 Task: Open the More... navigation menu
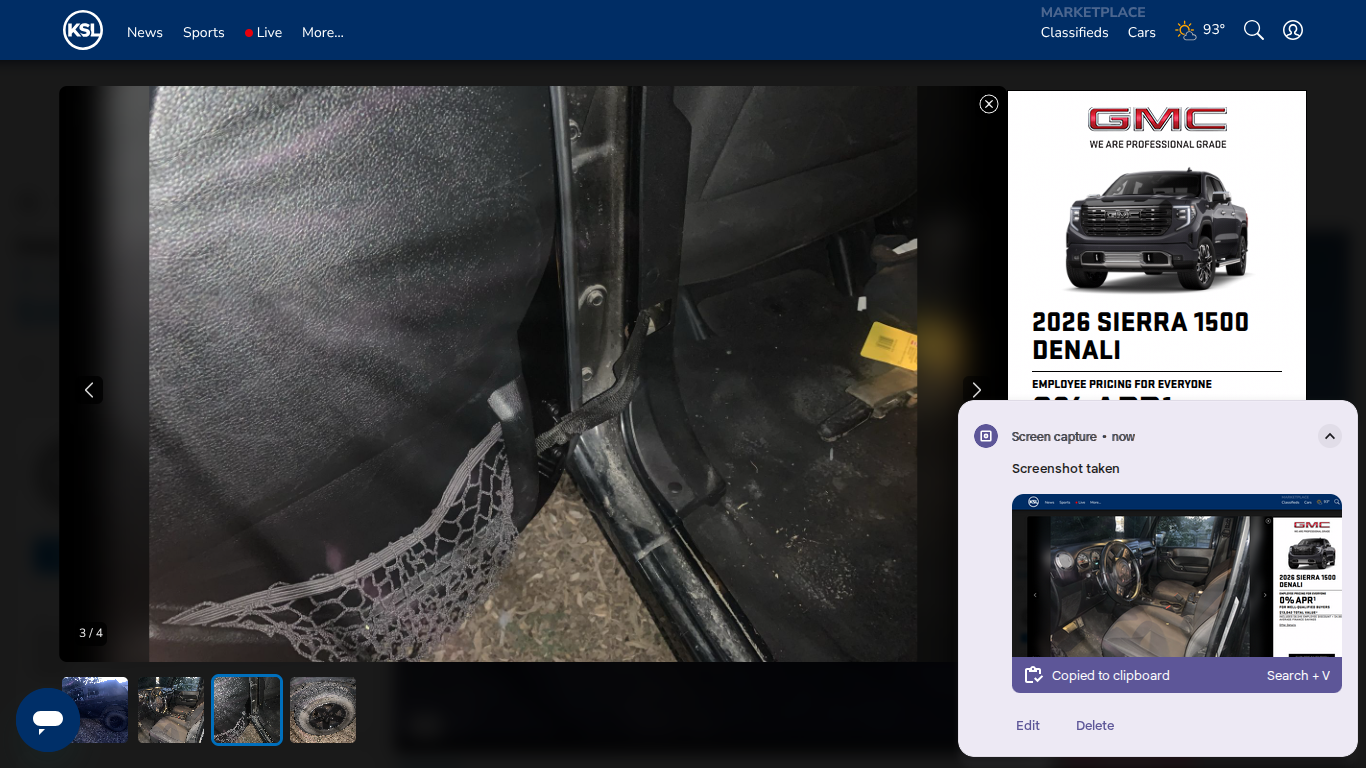click(x=322, y=32)
